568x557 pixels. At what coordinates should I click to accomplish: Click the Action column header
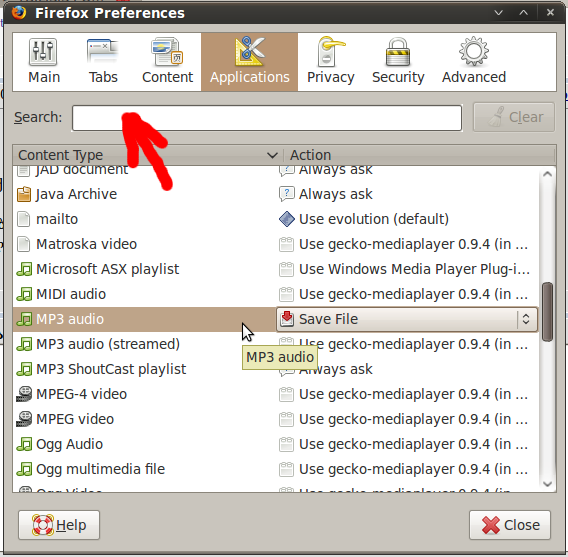(419, 155)
